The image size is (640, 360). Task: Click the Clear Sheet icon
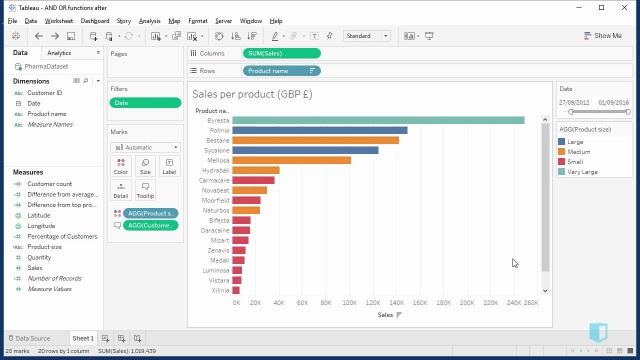(192, 36)
